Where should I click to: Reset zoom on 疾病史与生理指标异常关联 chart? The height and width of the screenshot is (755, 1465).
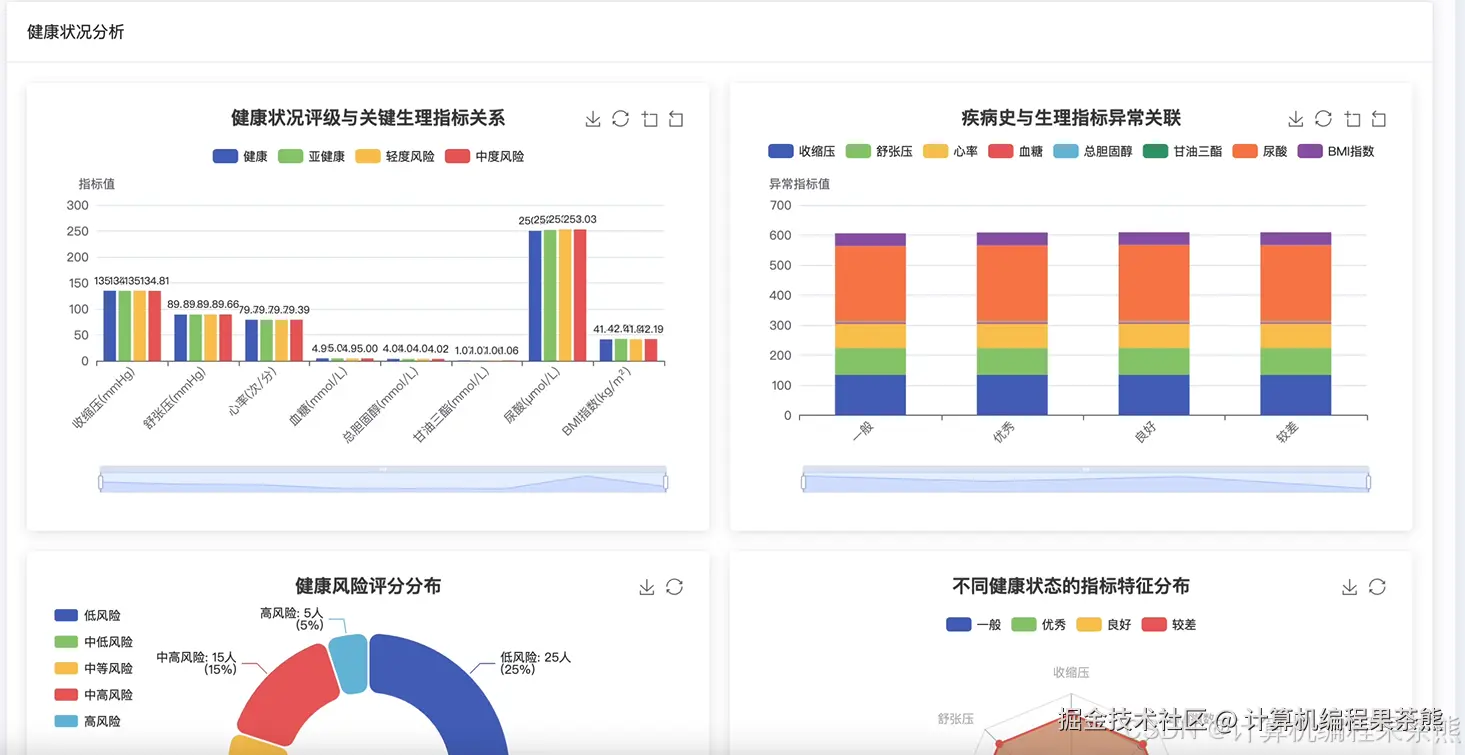click(x=1379, y=119)
